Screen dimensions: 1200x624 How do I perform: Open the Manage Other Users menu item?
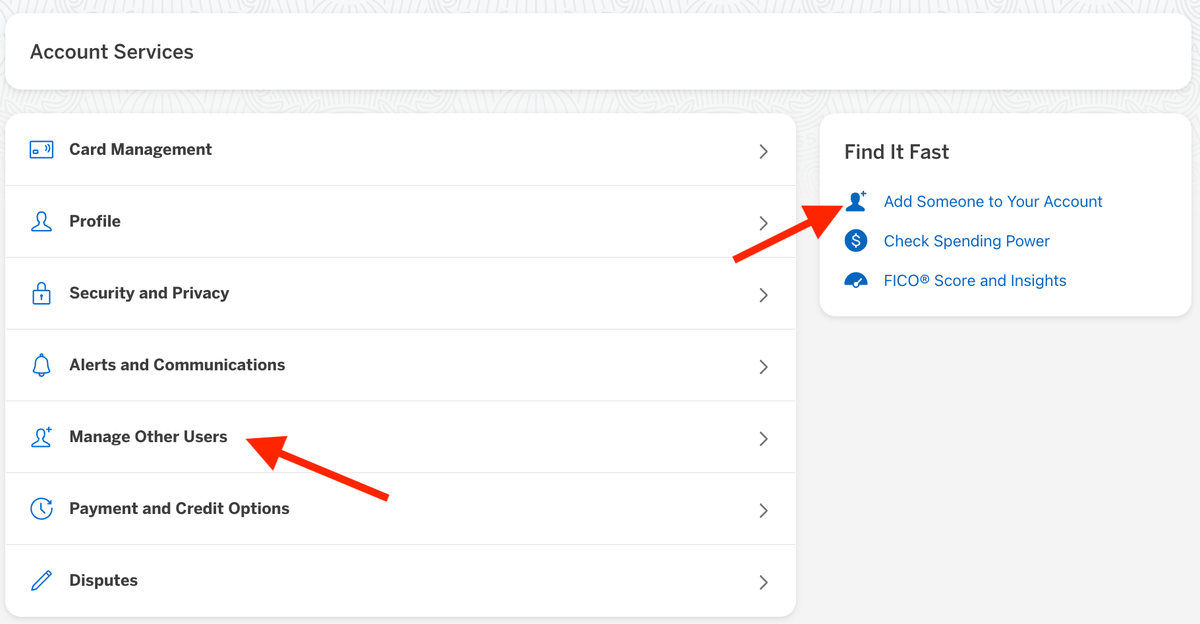tap(148, 437)
